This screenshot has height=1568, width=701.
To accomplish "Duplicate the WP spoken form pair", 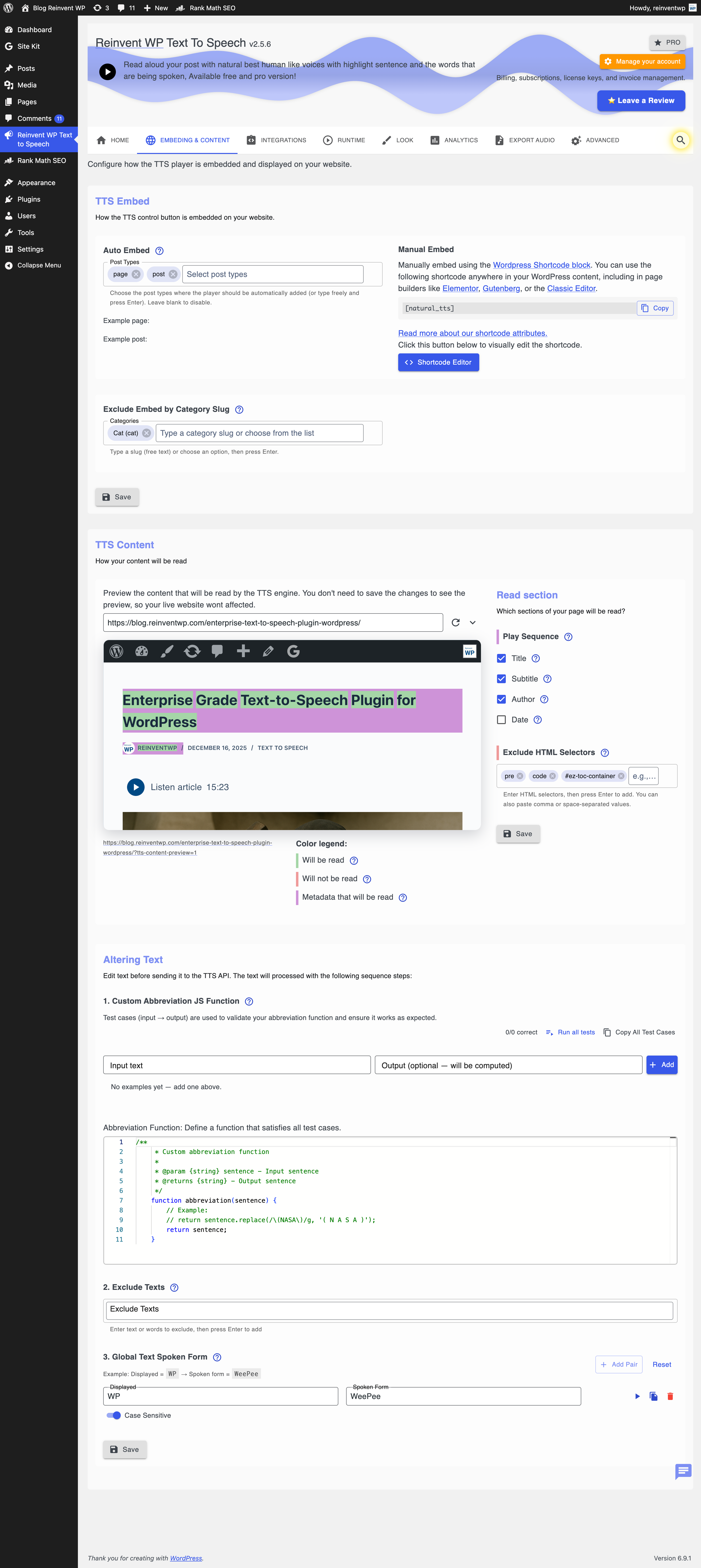I will pos(654,1396).
